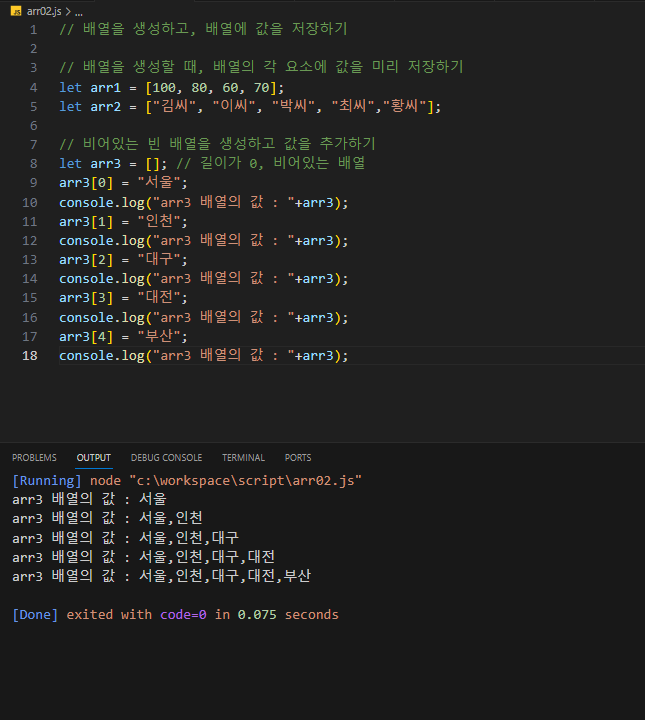Click line number 9 in the gutter
This screenshot has height=720, width=645.
[34, 183]
